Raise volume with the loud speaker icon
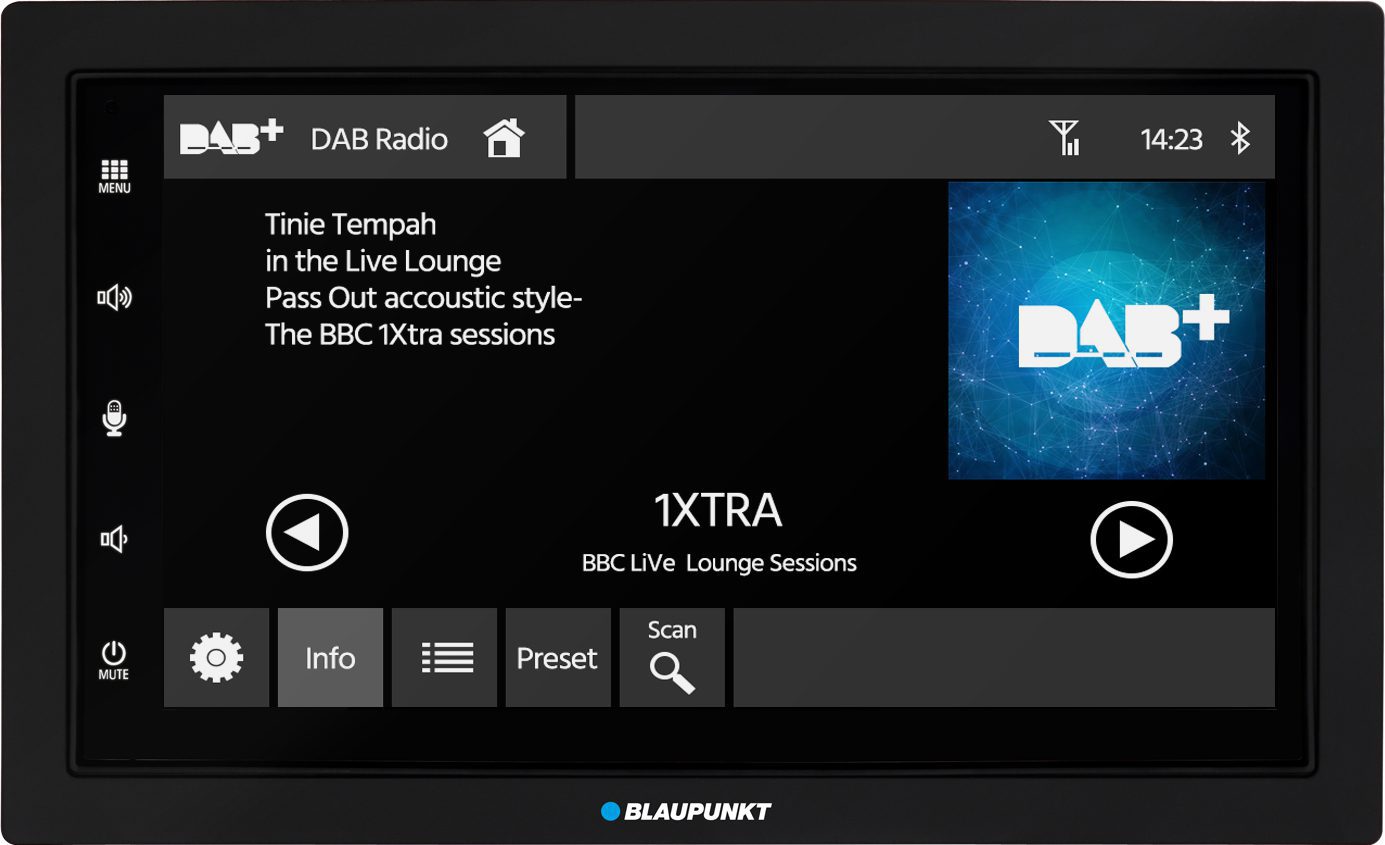This screenshot has height=845, width=1385. (113, 296)
